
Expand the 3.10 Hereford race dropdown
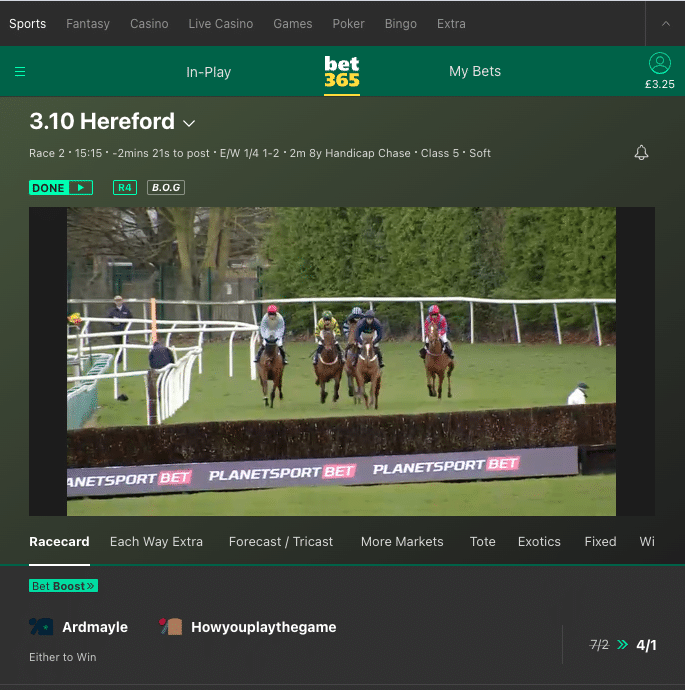point(189,123)
